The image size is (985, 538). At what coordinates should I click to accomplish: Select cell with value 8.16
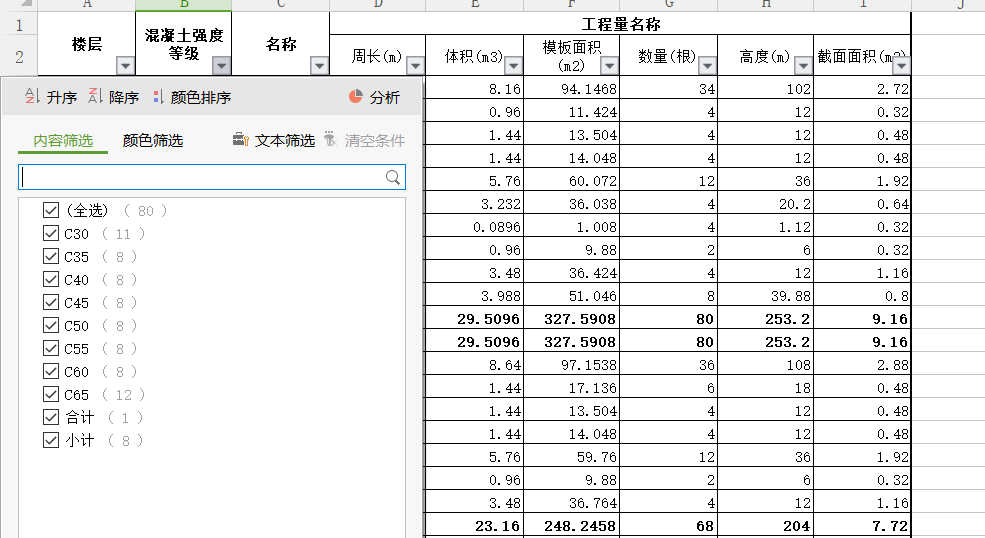pyautogui.click(x=474, y=89)
